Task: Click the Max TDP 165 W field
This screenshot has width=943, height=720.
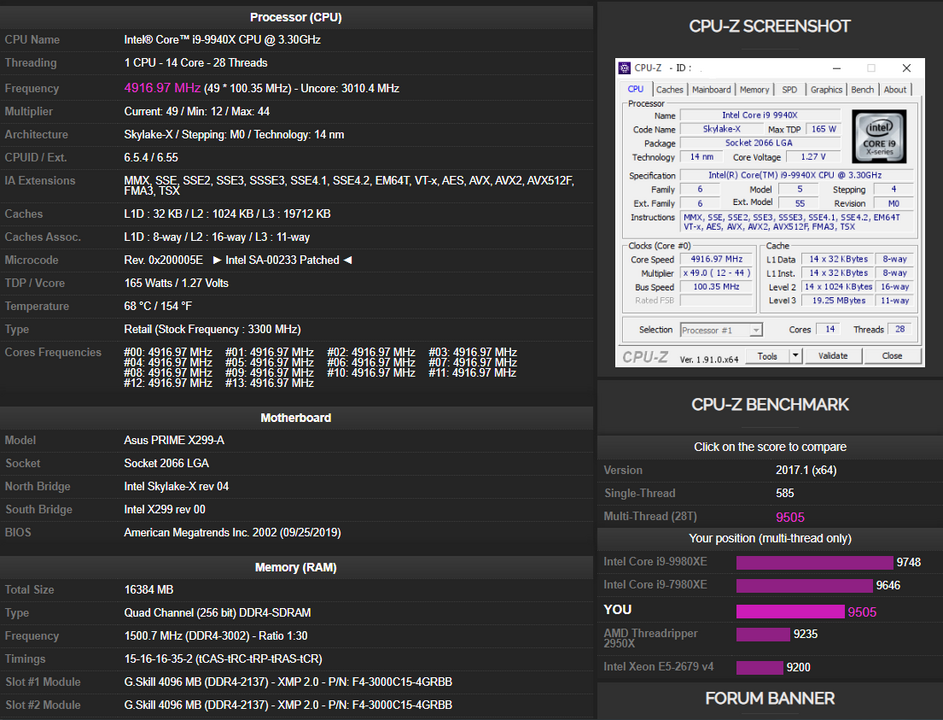Action: (823, 129)
